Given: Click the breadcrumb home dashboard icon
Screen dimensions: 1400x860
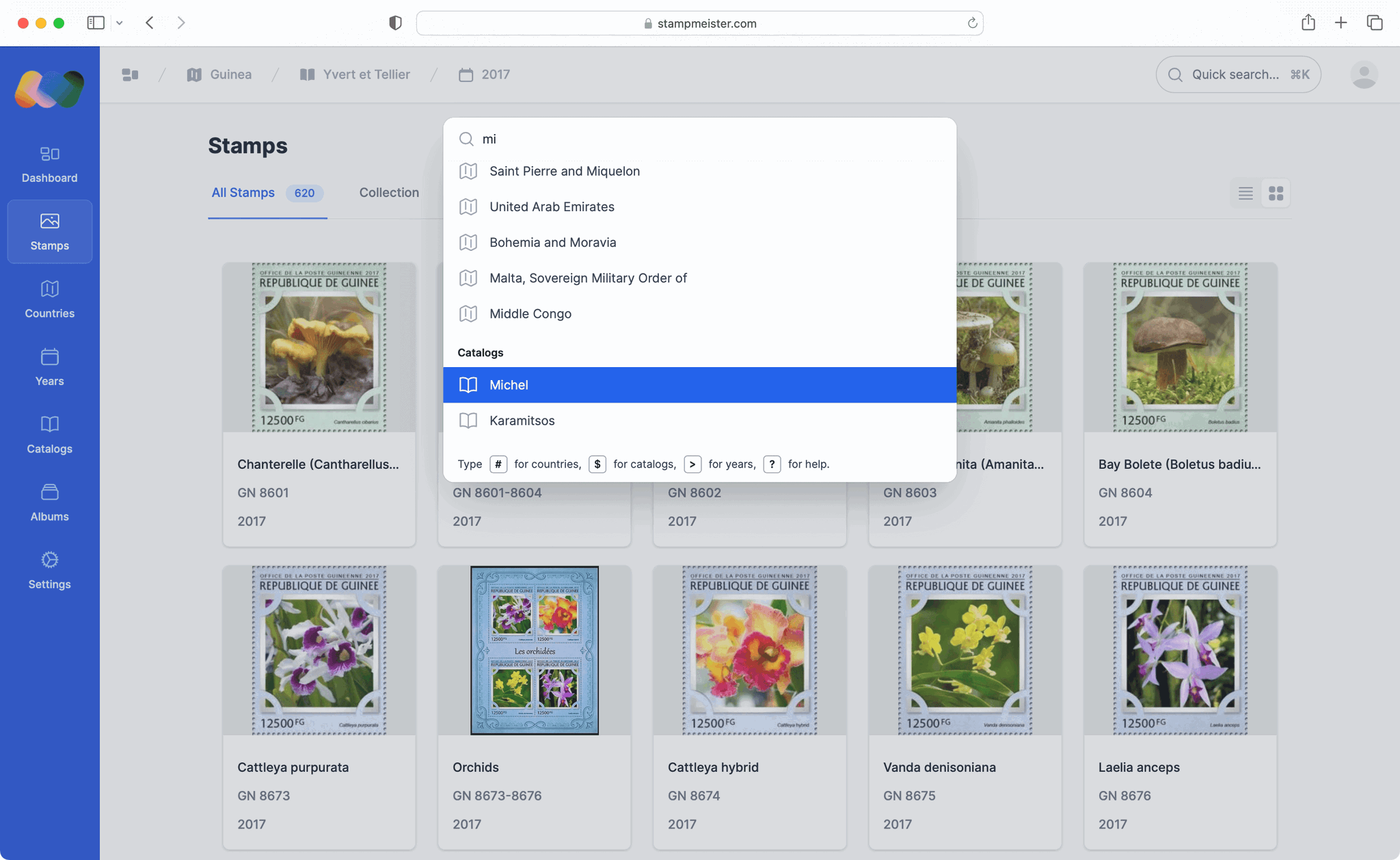Looking at the screenshot, I should click(x=130, y=75).
